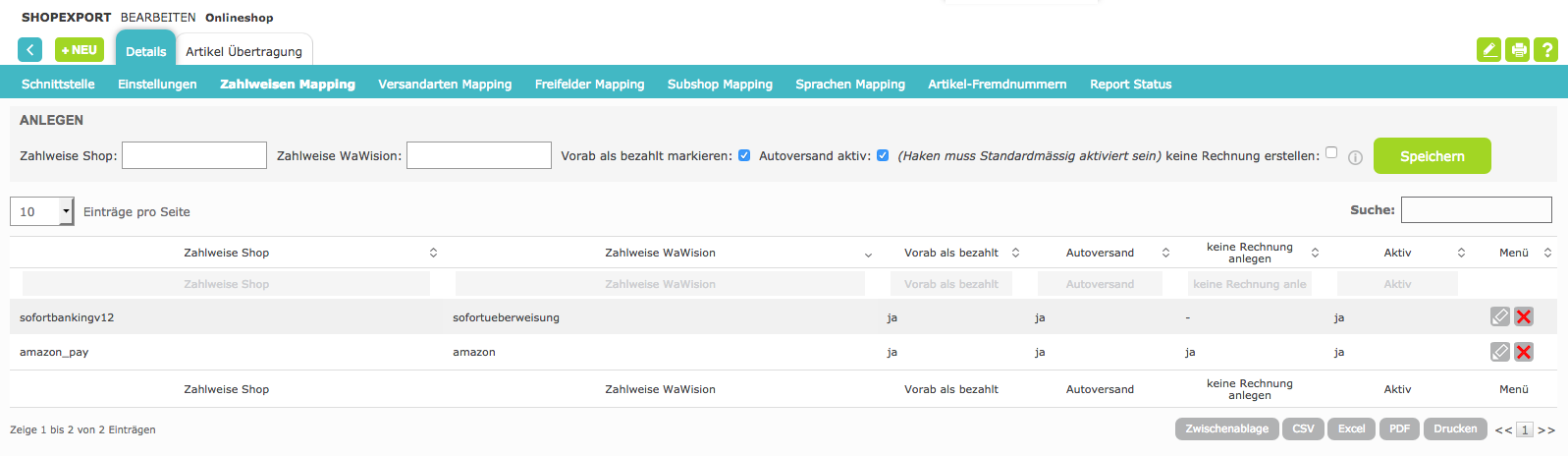Export table using the CSV button

point(1303,428)
